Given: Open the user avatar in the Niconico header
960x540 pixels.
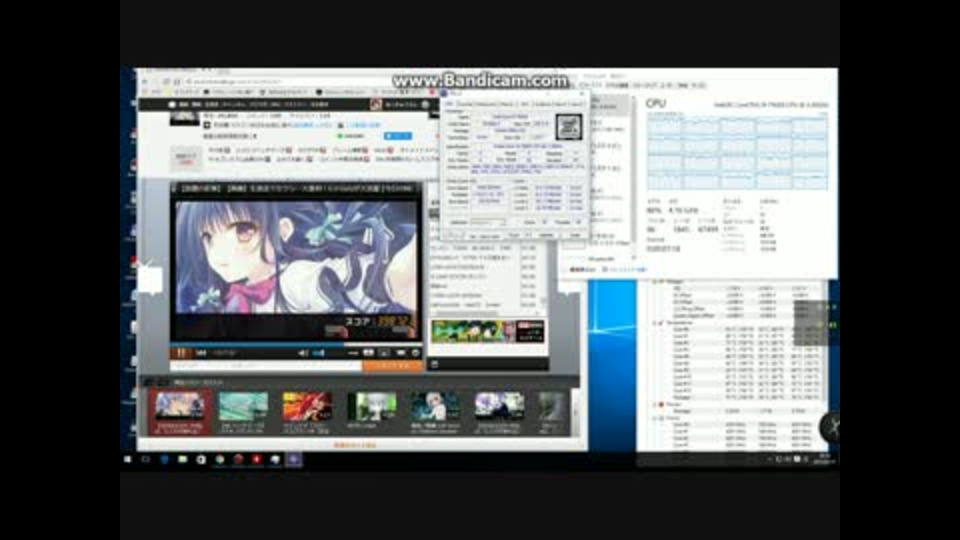Looking at the screenshot, I should tap(376, 105).
